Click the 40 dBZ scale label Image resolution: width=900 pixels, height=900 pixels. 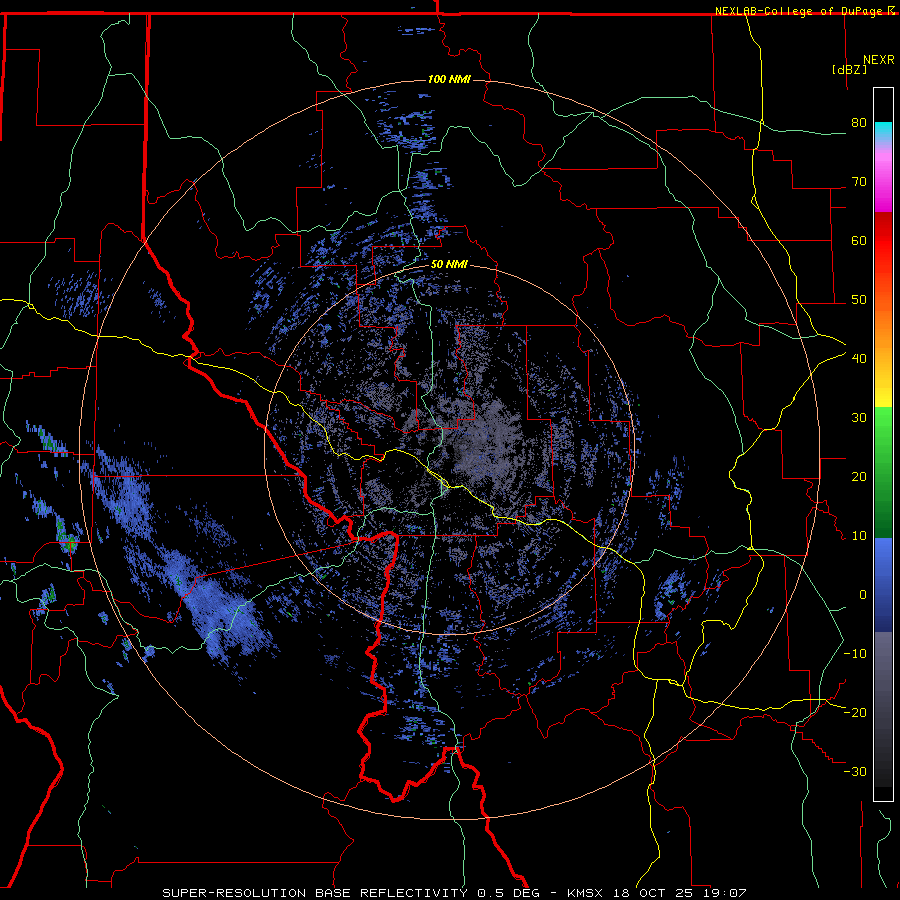tap(859, 358)
